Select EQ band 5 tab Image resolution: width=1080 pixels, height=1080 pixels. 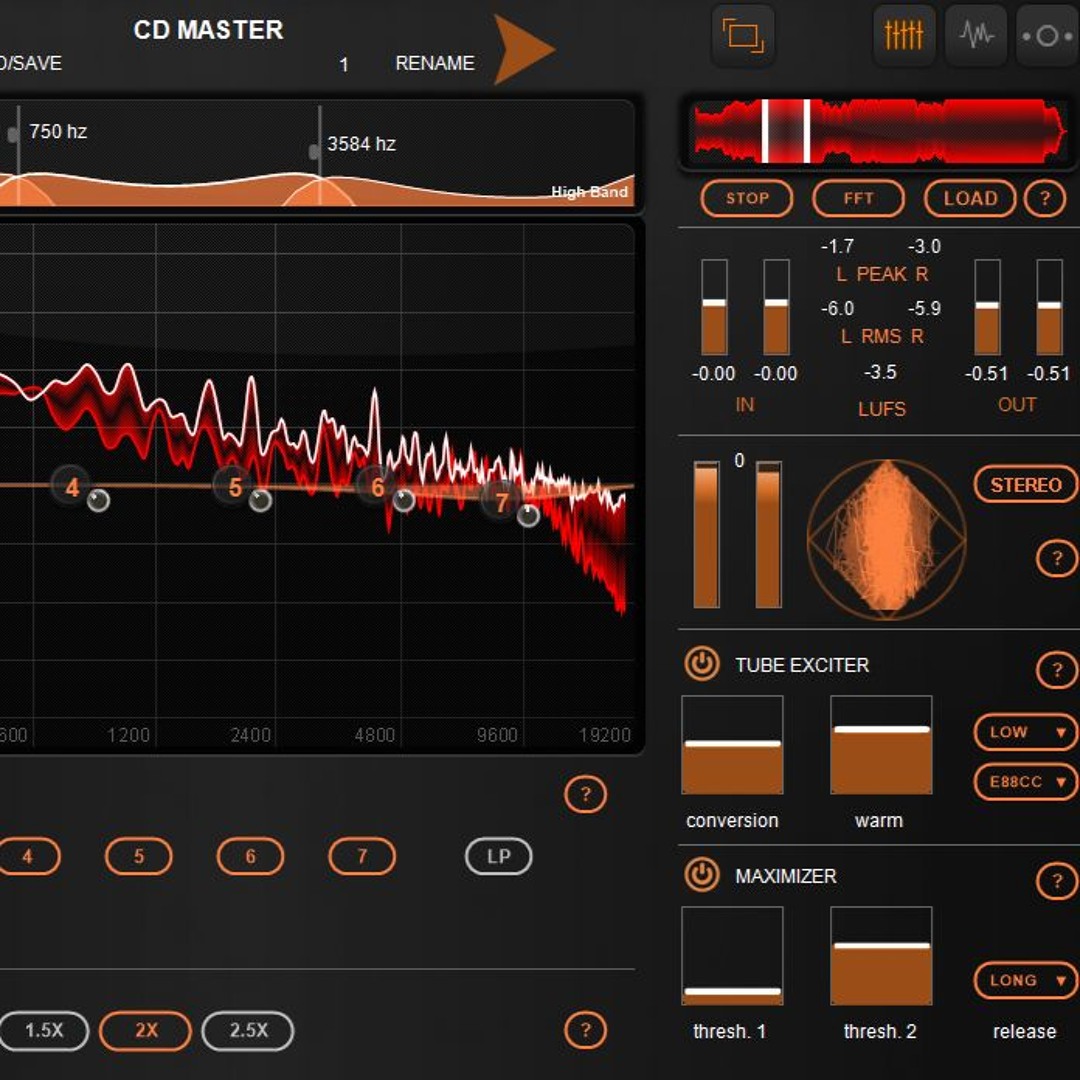[138, 856]
